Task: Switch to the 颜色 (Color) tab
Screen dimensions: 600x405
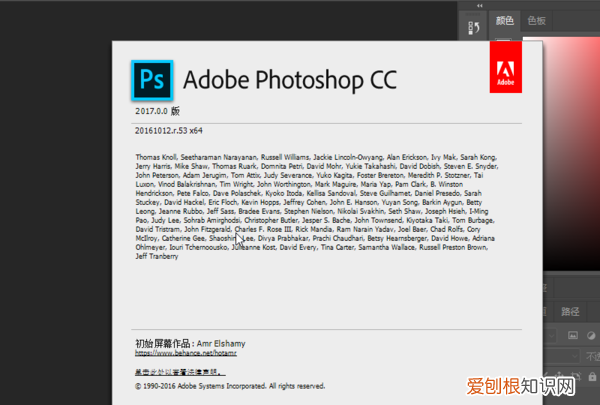Action: pos(506,20)
